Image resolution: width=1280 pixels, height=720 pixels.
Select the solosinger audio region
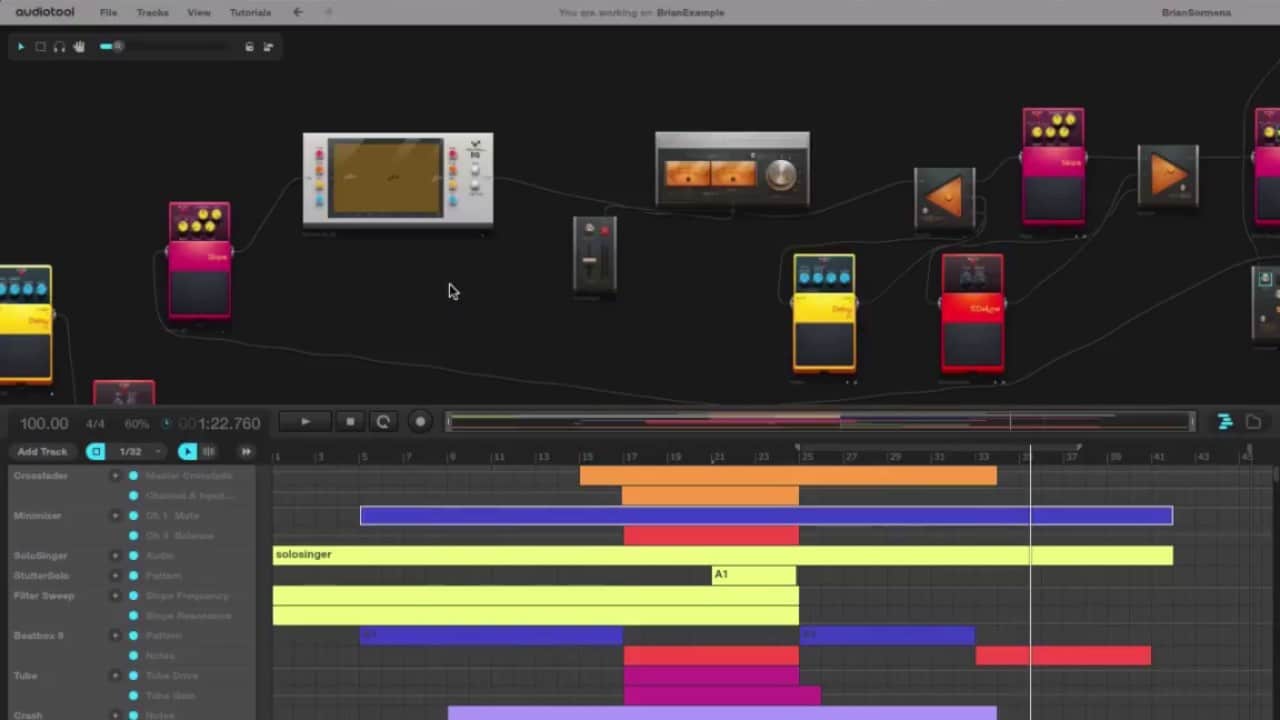point(723,555)
